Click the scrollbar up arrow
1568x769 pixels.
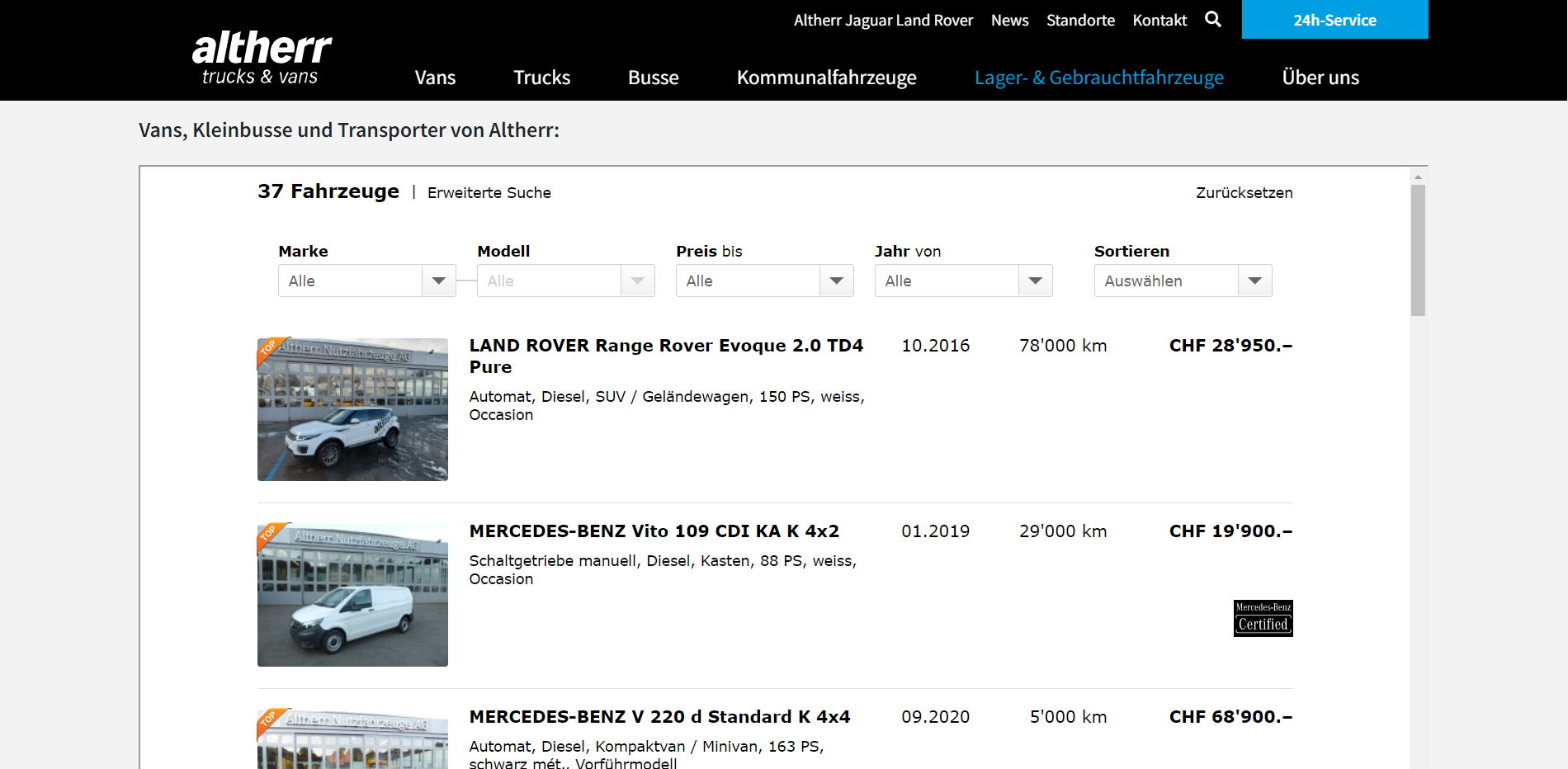click(1418, 177)
